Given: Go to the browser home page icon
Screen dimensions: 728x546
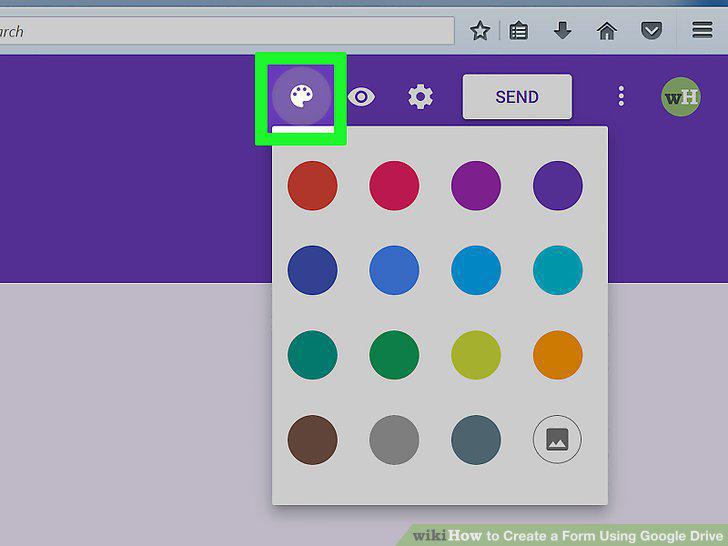Looking at the screenshot, I should click(x=607, y=31).
